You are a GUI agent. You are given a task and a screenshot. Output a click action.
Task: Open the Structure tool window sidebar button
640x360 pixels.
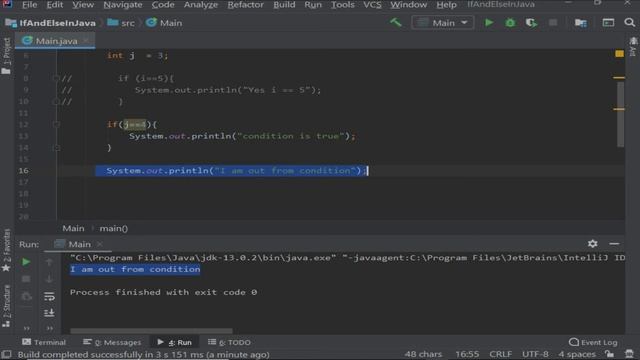point(7,306)
